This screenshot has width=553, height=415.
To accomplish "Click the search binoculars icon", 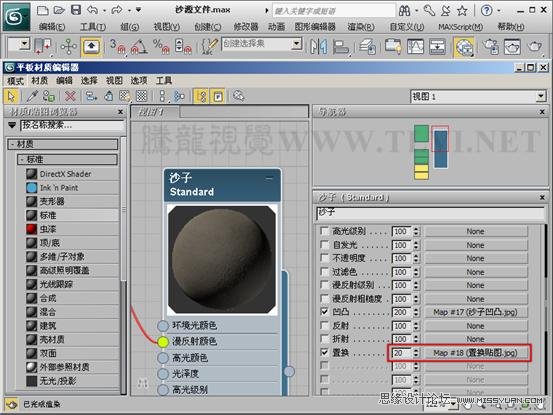I will pyautogui.click(x=404, y=11).
